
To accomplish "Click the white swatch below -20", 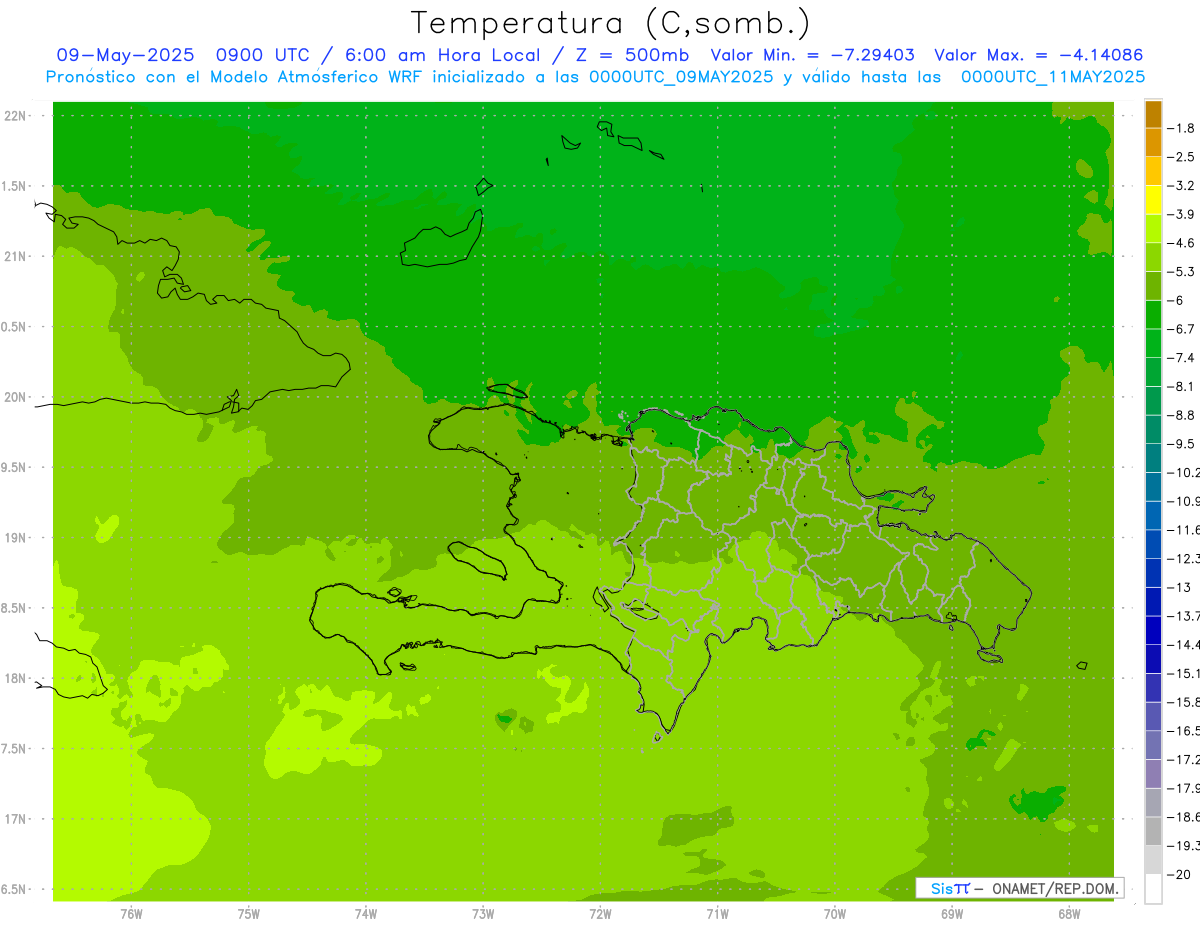I will [x=1153, y=888].
